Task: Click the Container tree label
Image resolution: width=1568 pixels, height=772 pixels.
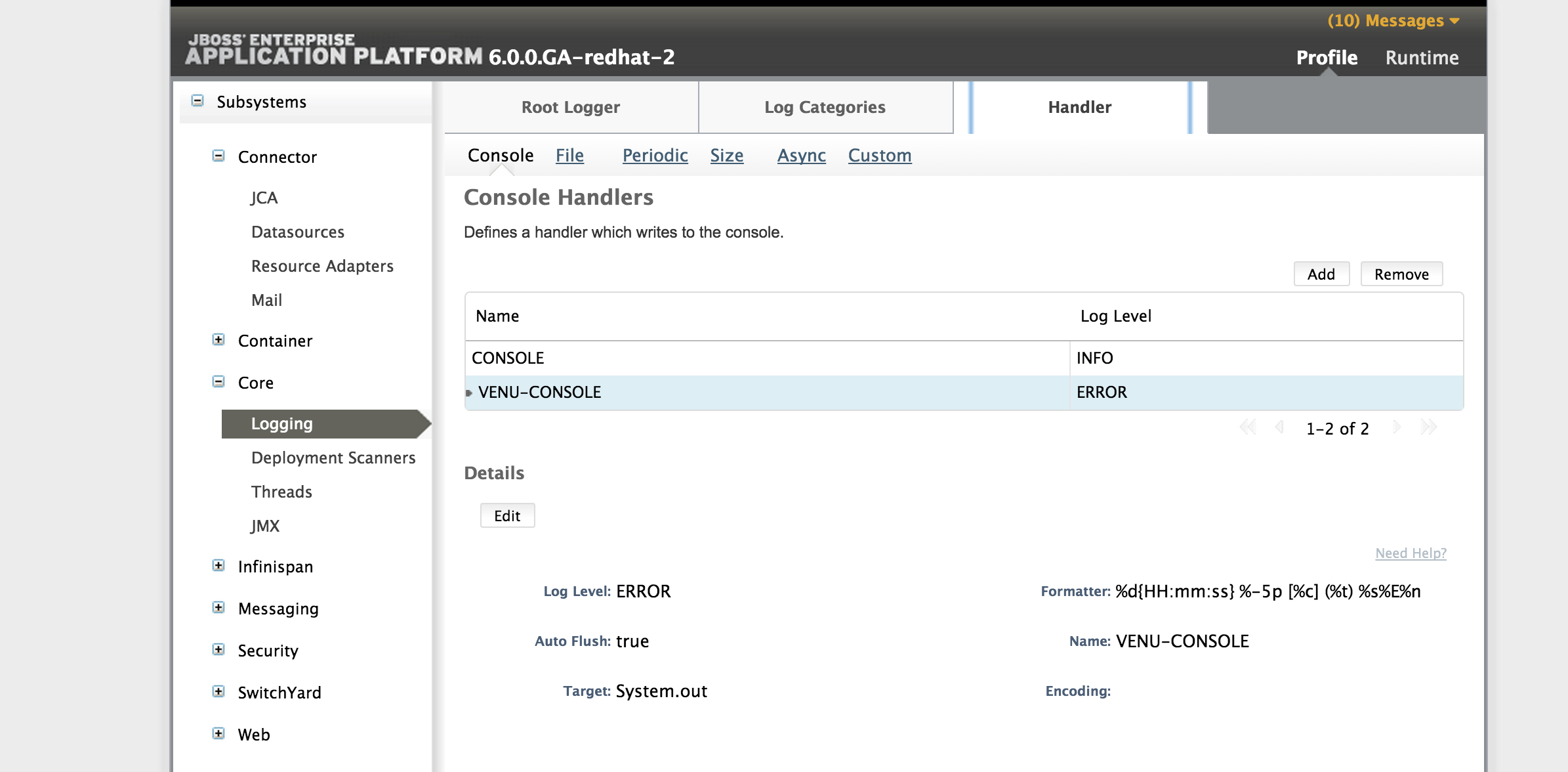Action: tap(275, 341)
